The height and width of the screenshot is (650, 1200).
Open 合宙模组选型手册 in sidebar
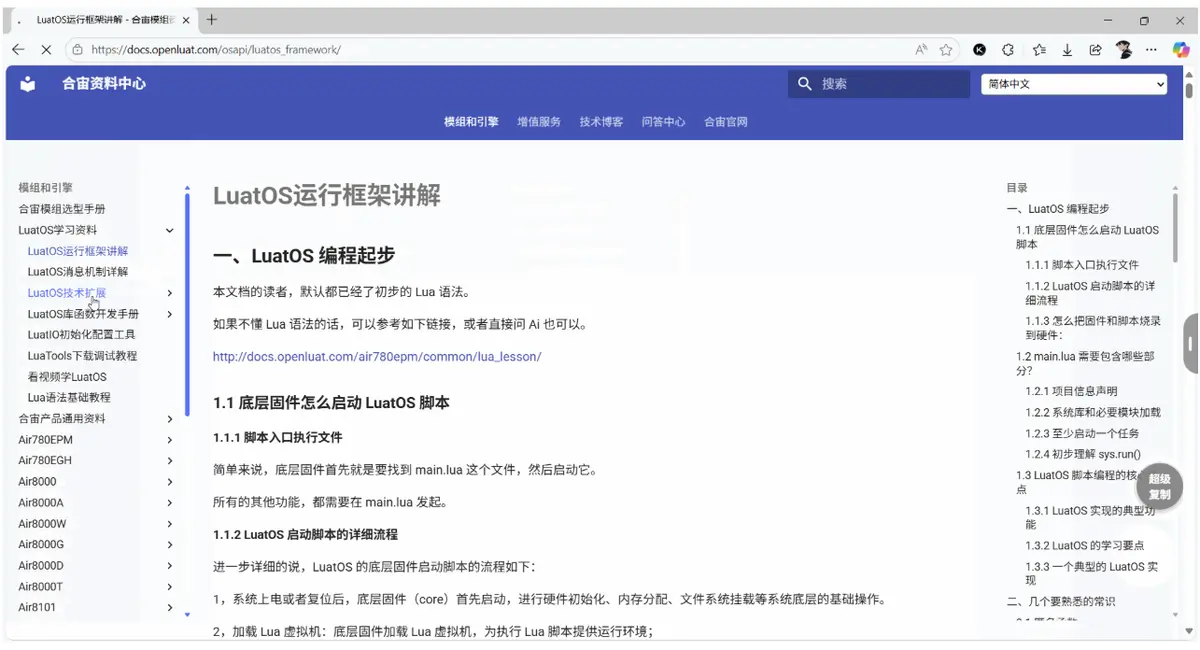[x=62, y=209]
